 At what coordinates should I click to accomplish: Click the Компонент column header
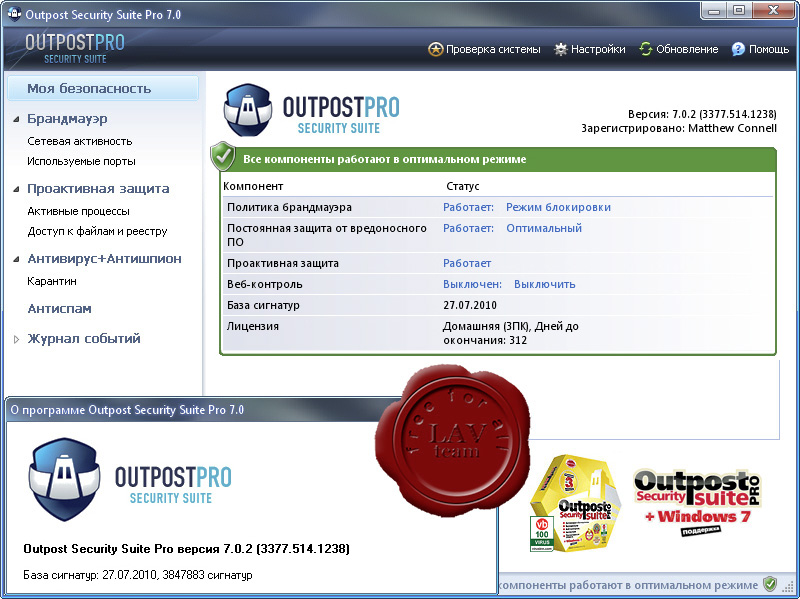coord(253,186)
